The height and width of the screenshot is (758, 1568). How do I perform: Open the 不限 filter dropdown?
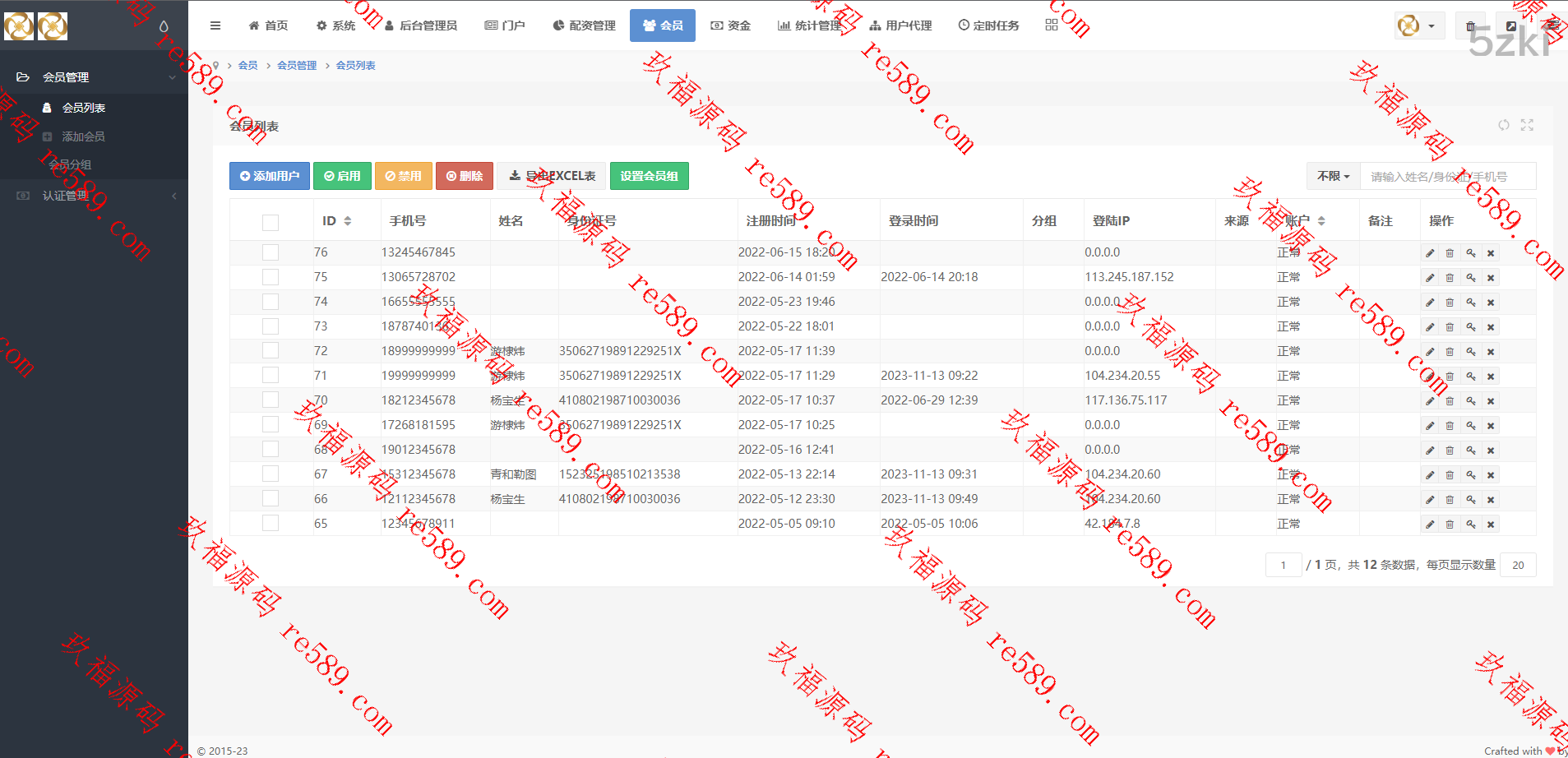[x=1332, y=177]
